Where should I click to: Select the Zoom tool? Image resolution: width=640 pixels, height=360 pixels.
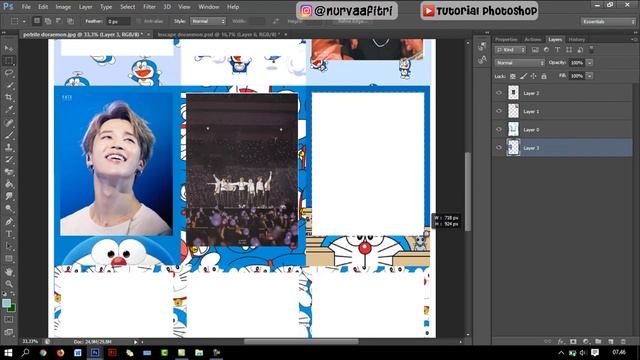9,284
